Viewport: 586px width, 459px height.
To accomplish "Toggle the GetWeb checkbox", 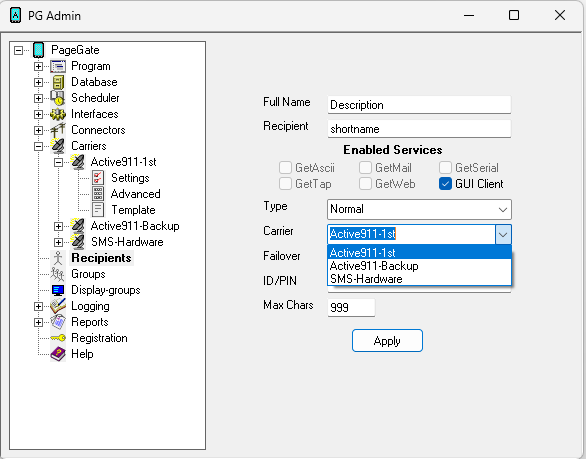I will click(365, 184).
